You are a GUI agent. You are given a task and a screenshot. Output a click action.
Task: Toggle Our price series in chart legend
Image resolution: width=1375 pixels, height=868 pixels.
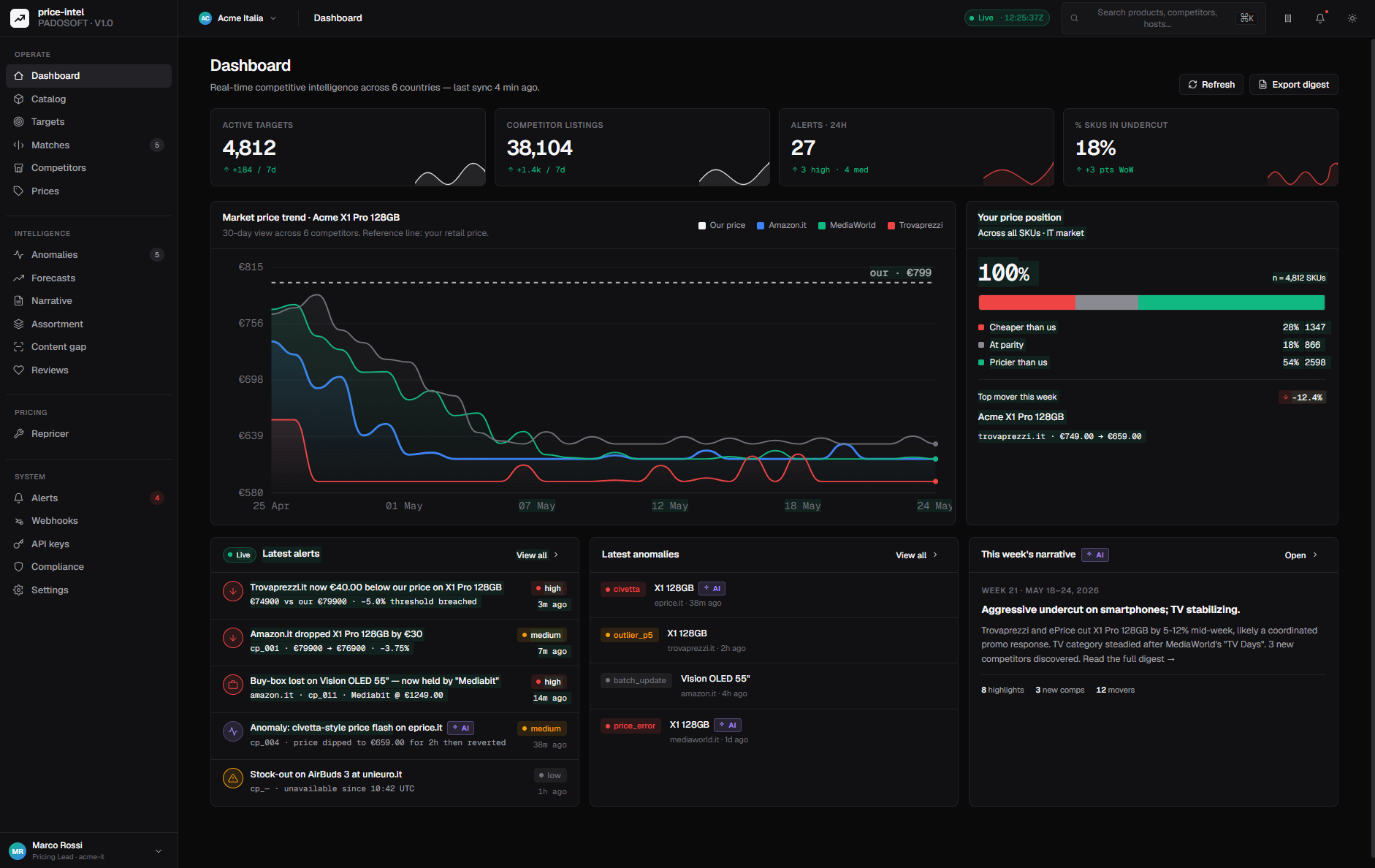(x=722, y=226)
